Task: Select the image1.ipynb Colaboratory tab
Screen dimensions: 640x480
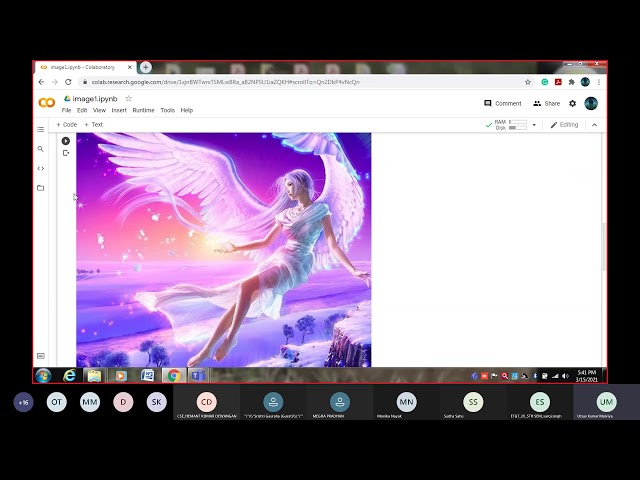Action: pos(86,67)
